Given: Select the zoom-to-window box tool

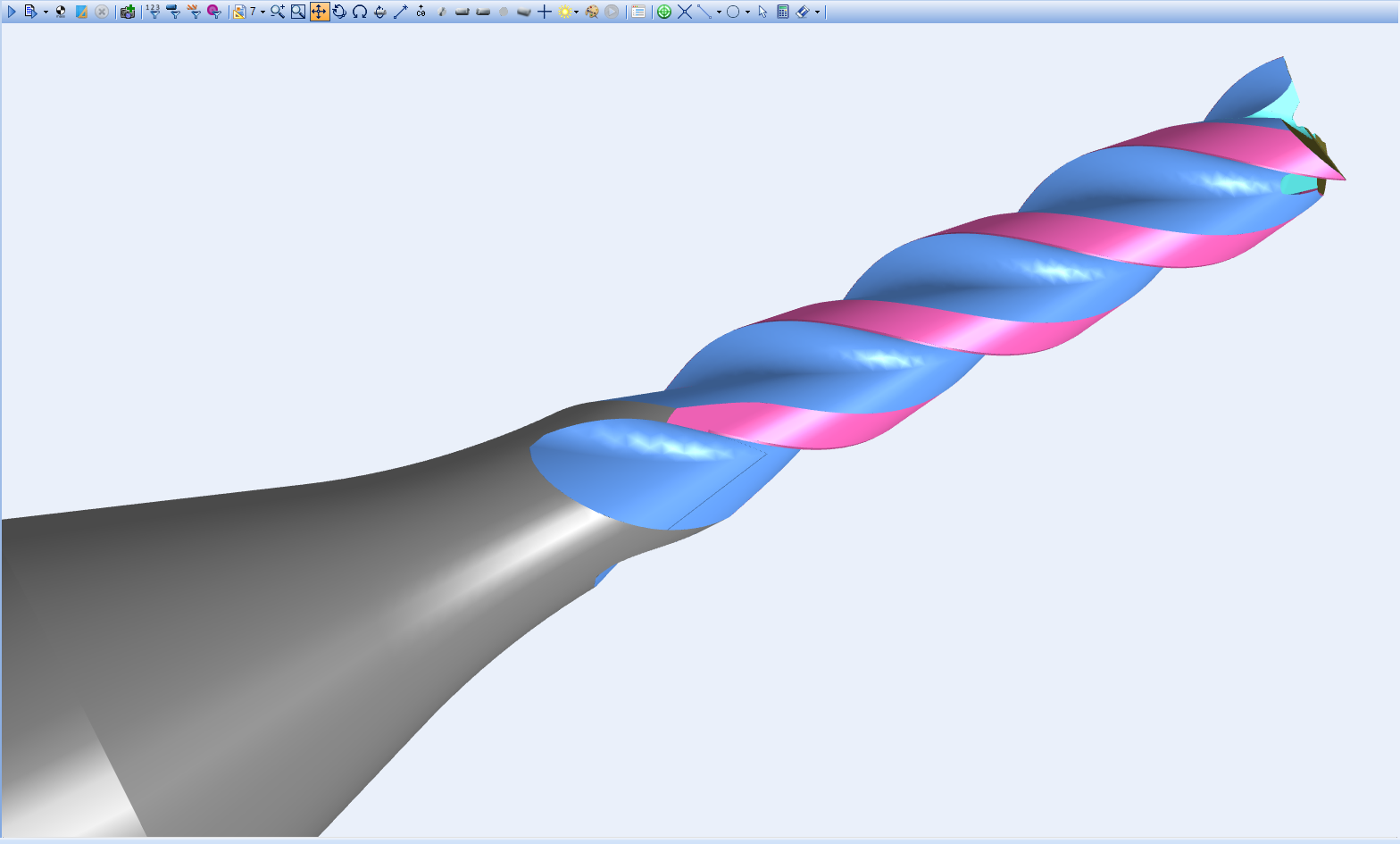Looking at the screenshot, I should [298, 12].
